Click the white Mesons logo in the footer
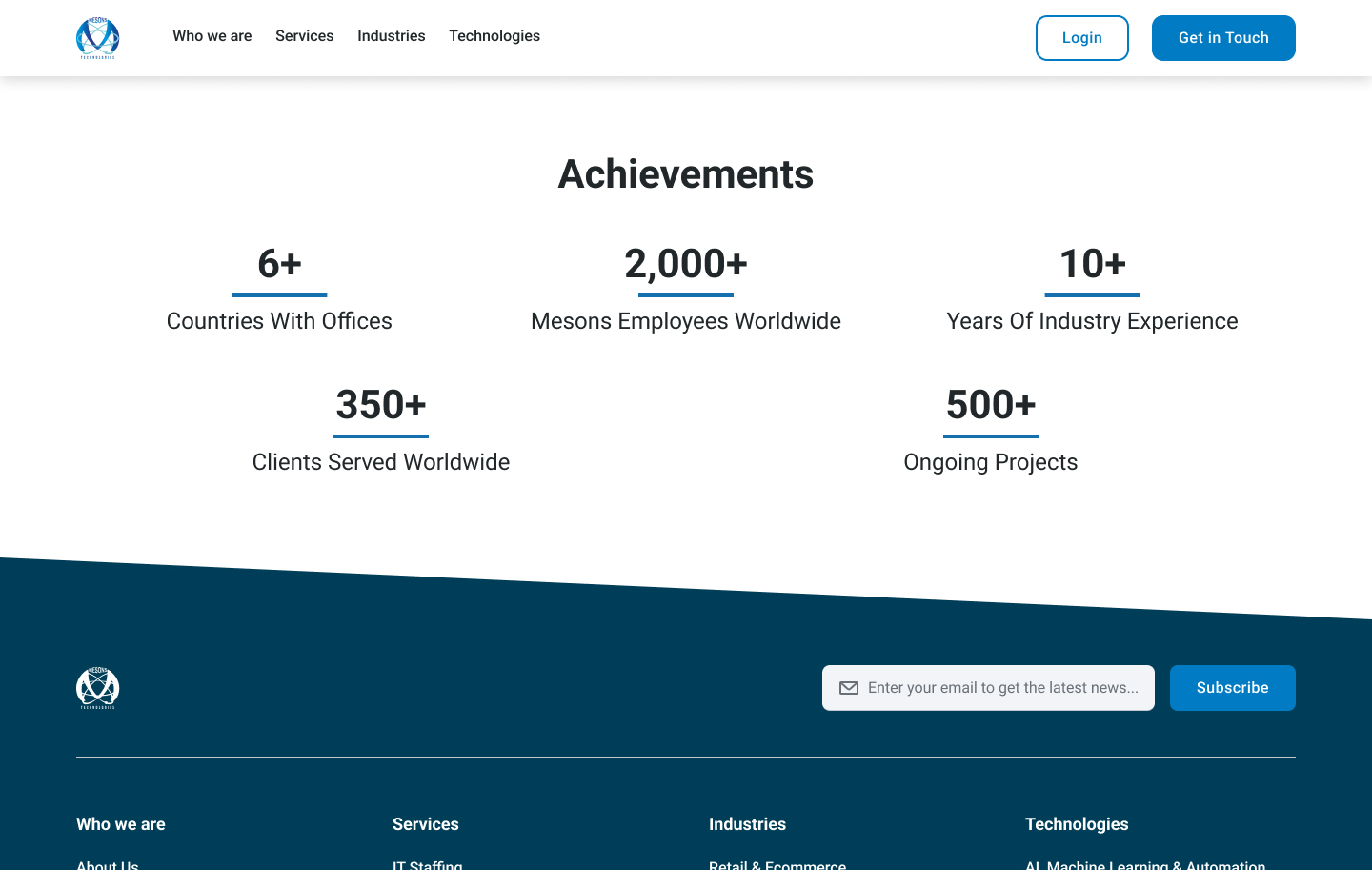Image resolution: width=1372 pixels, height=870 pixels. pyautogui.click(x=97, y=688)
